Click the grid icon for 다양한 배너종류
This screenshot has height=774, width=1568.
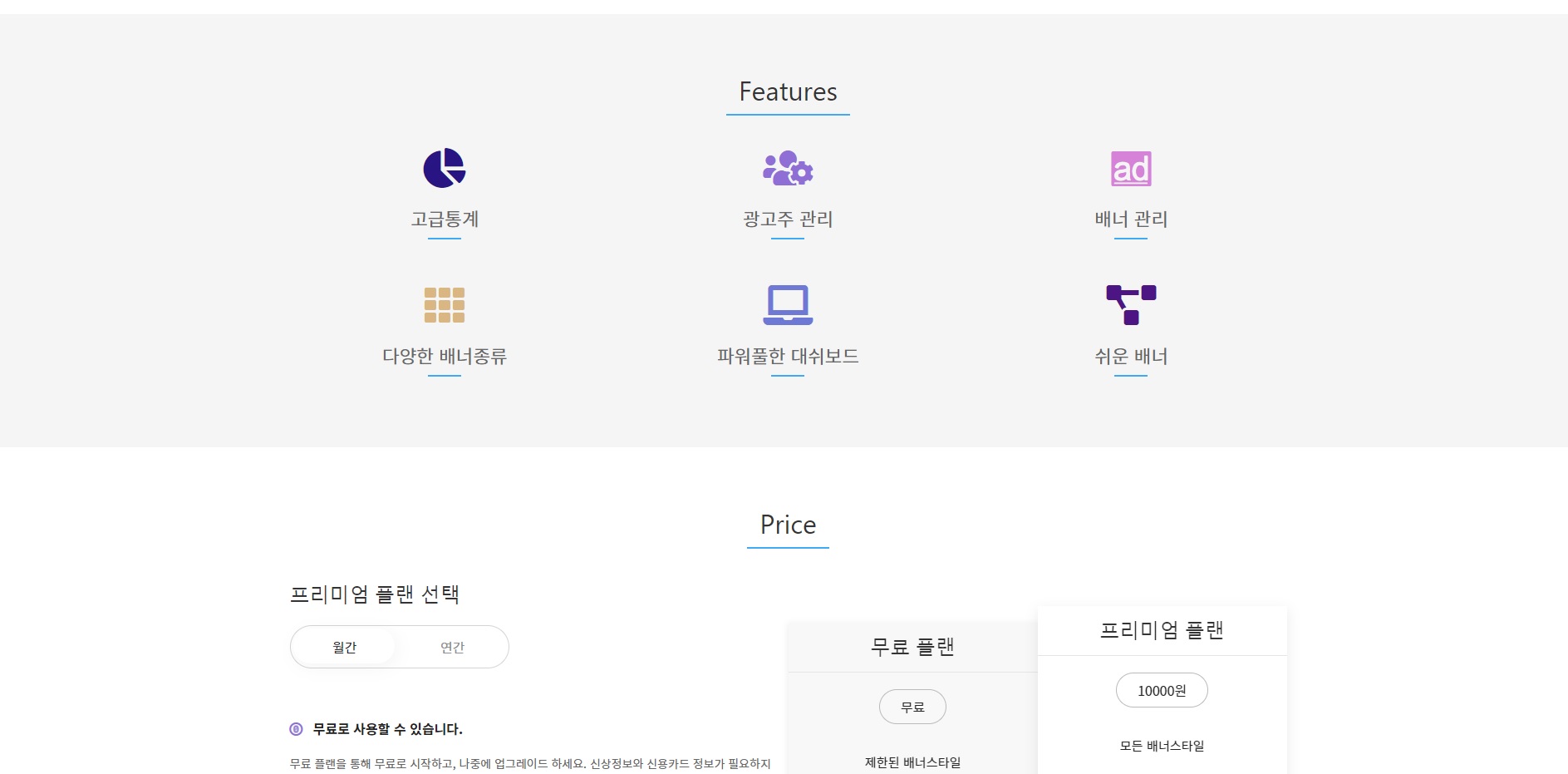pyautogui.click(x=444, y=305)
